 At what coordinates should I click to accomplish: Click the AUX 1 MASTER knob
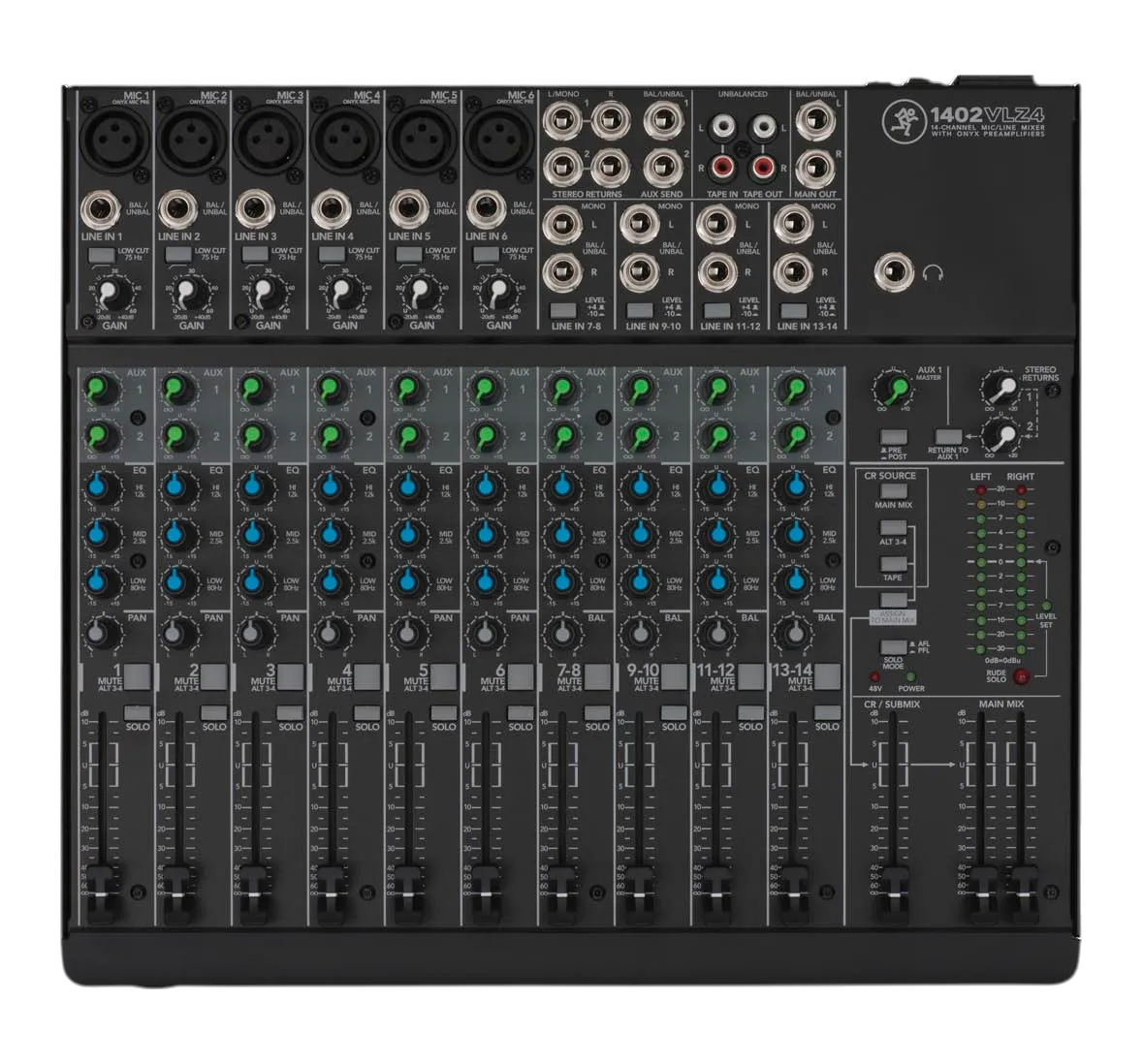pos(894,389)
